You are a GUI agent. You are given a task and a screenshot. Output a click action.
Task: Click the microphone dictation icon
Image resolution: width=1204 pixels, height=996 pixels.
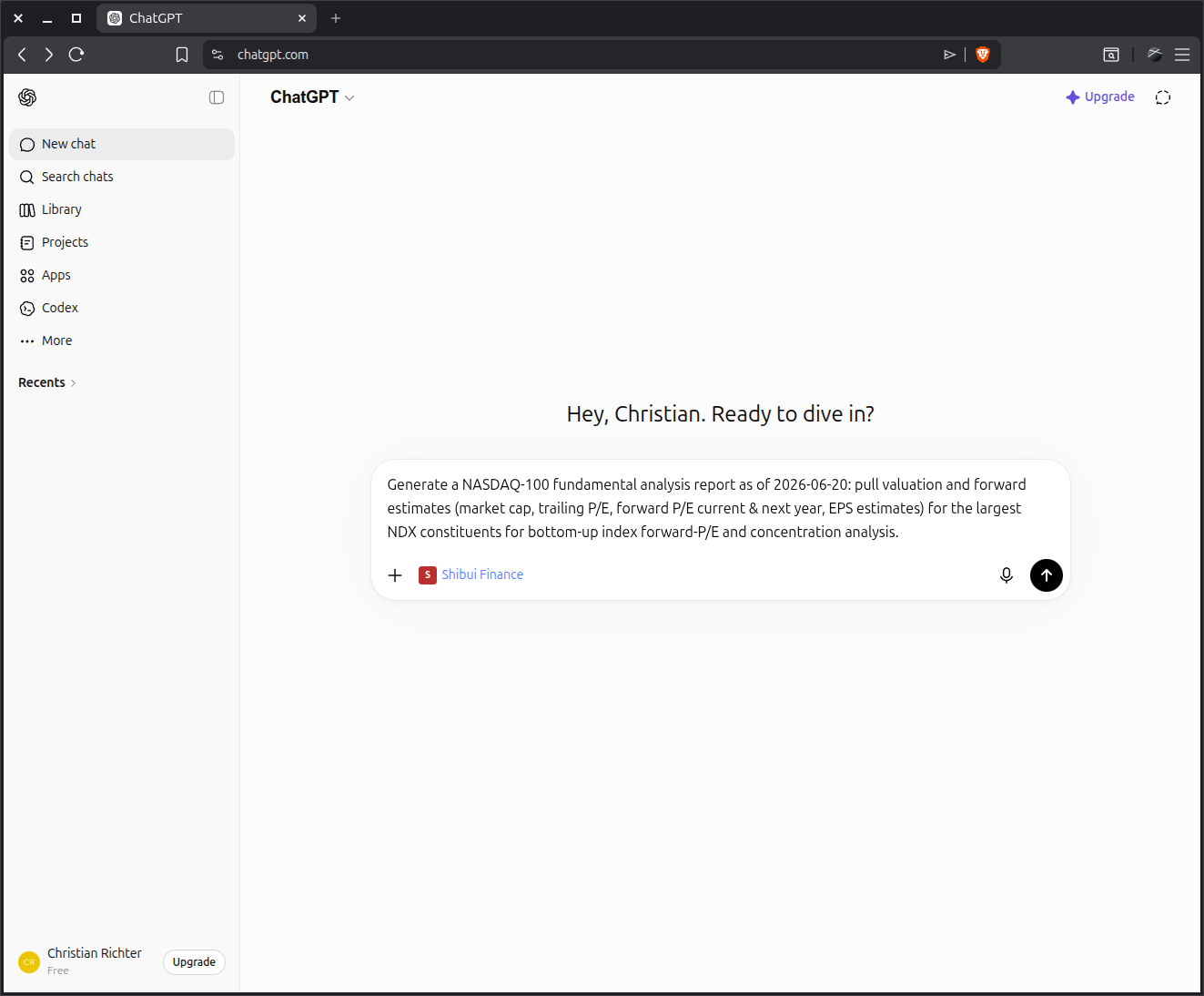point(1007,575)
